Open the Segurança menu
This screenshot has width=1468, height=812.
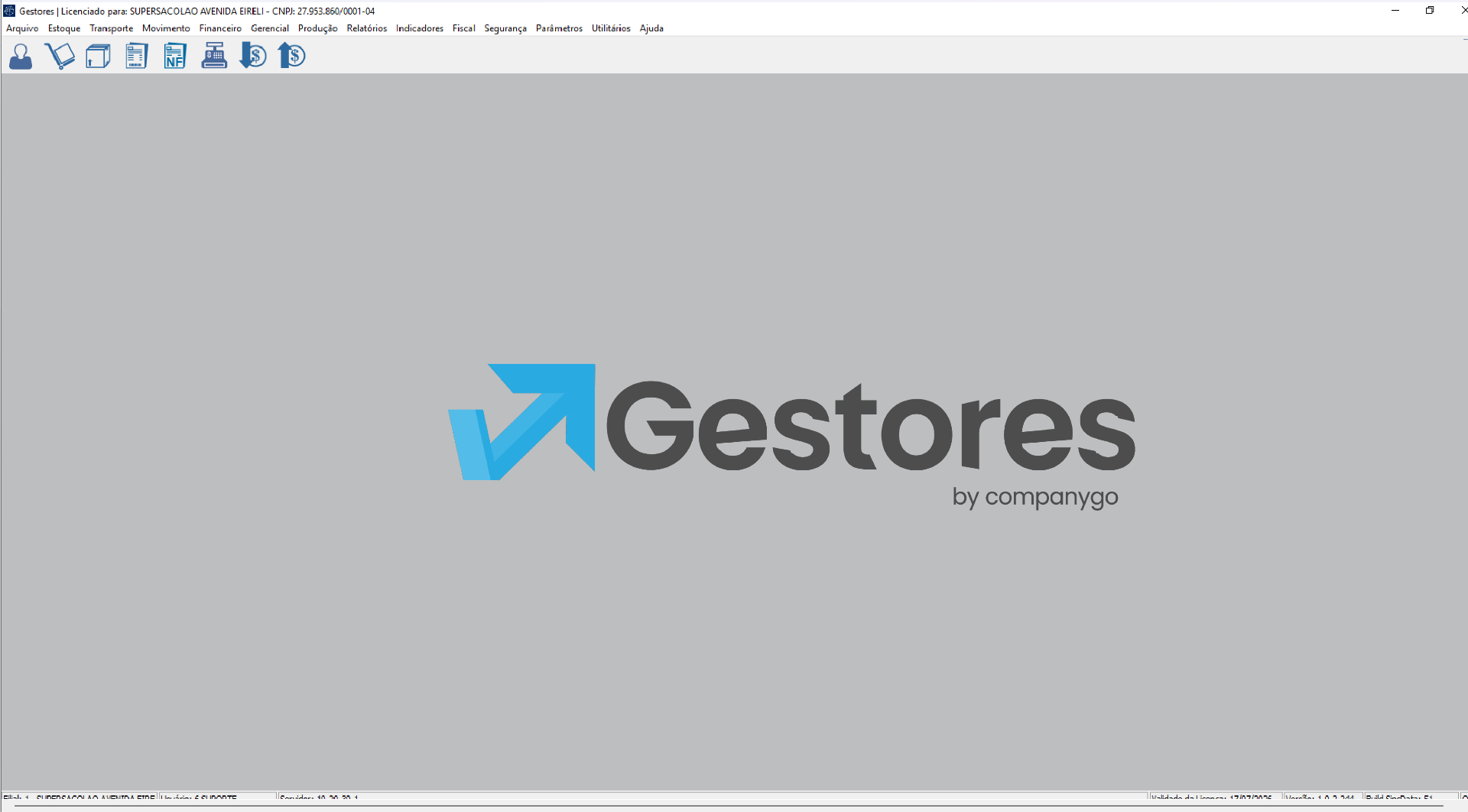(505, 28)
